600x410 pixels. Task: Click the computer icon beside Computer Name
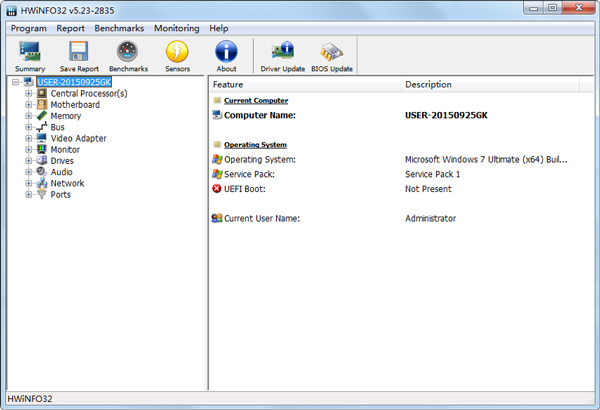(217, 114)
